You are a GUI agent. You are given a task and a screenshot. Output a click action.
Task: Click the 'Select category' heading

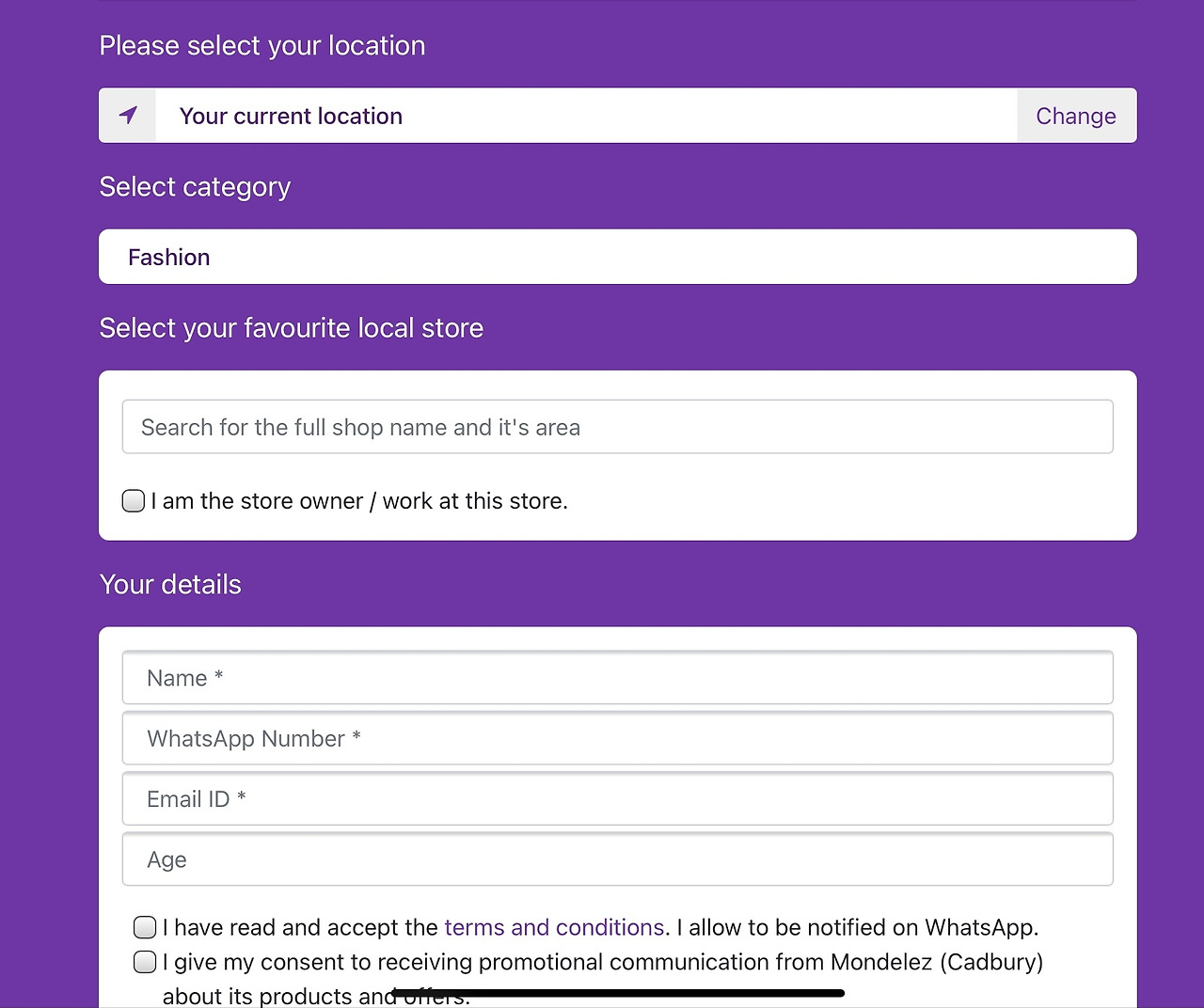click(195, 187)
